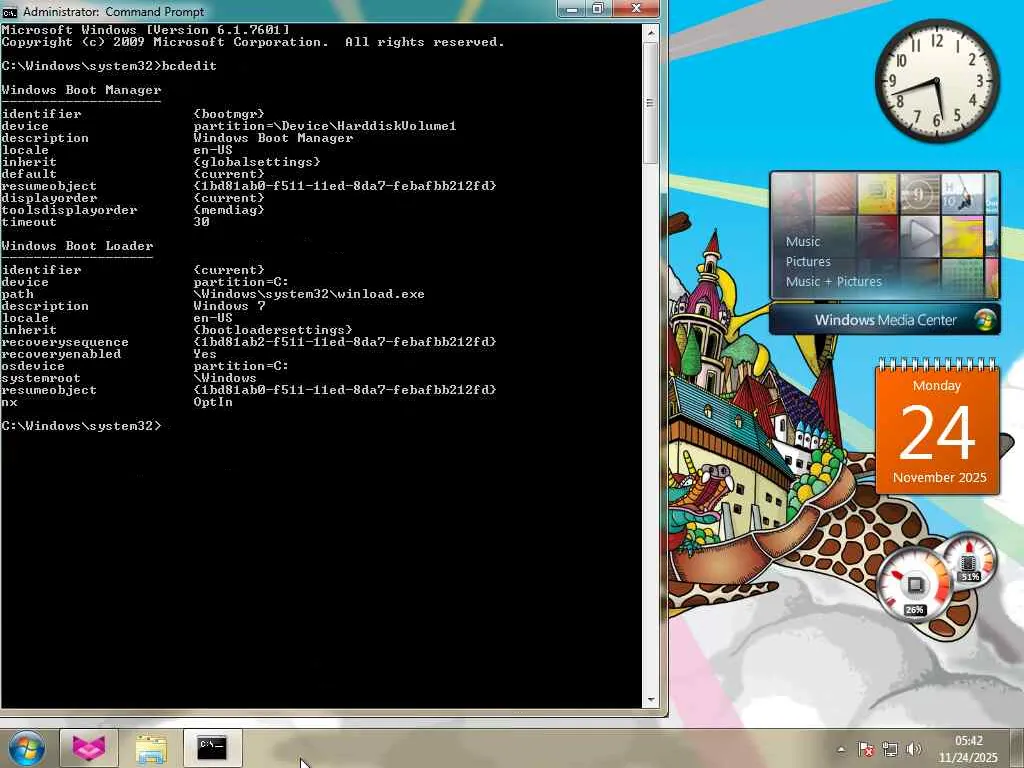Click '\Windows\system32\winload.exe' path value

(x=309, y=295)
